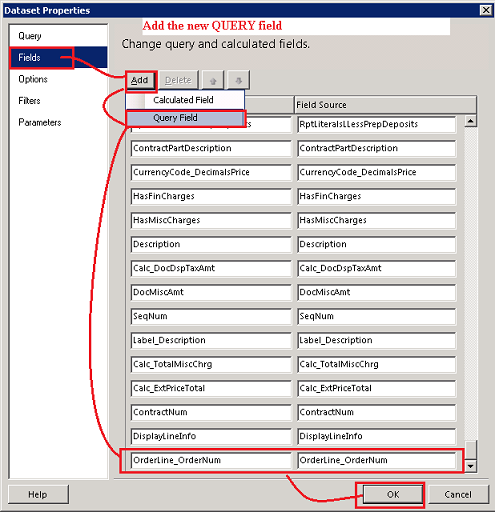Close the Dataset Properties dialog
Screen dimensions: 495x512
pyautogui.click(x=486, y=10)
